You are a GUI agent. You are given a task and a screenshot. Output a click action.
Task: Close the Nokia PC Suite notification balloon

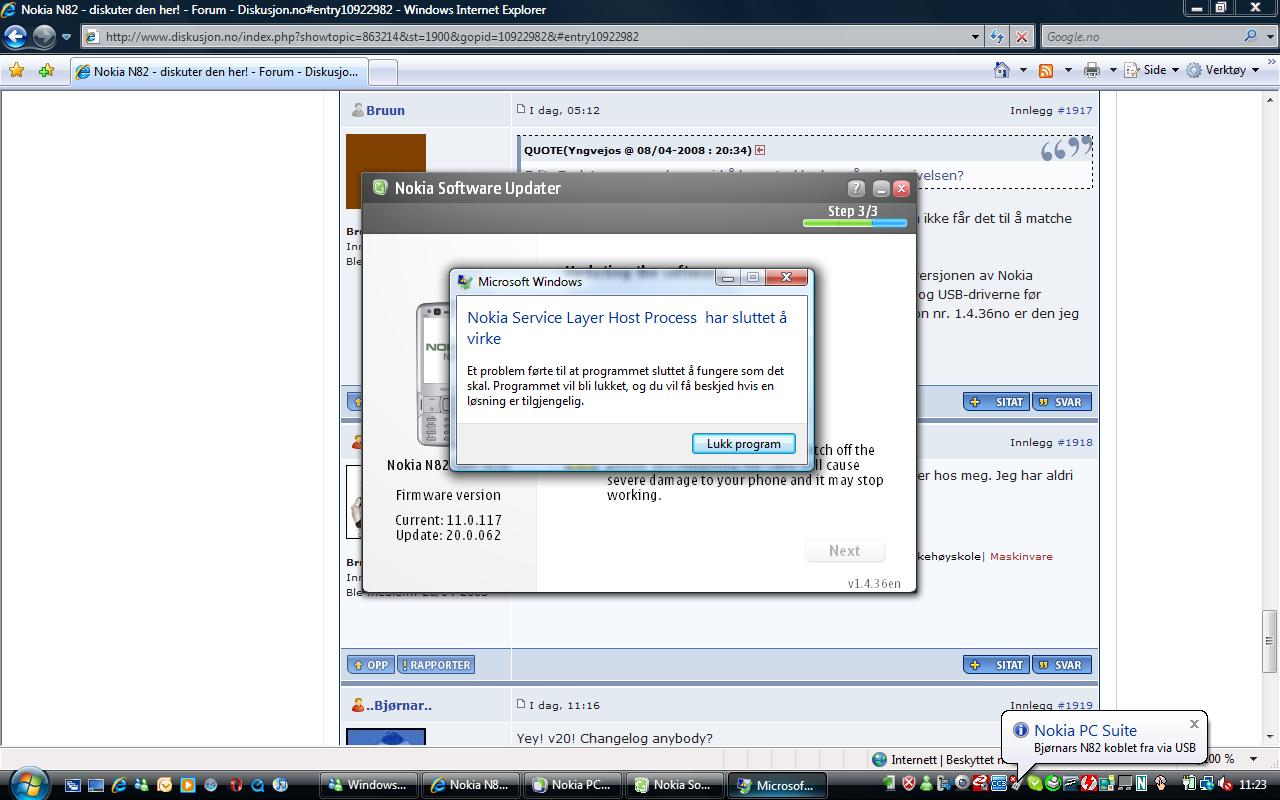pyautogui.click(x=1194, y=724)
